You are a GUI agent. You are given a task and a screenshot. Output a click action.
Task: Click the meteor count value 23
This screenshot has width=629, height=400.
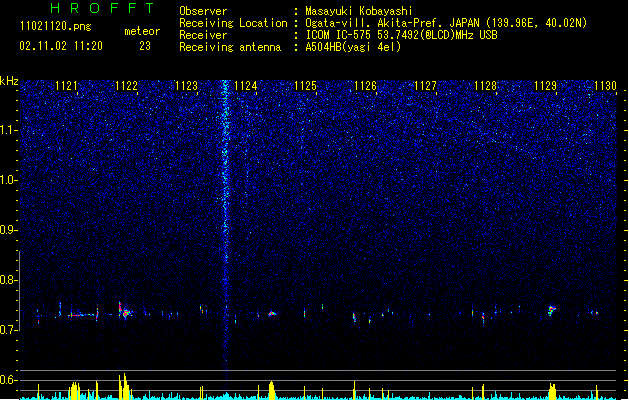click(x=145, y=46)
